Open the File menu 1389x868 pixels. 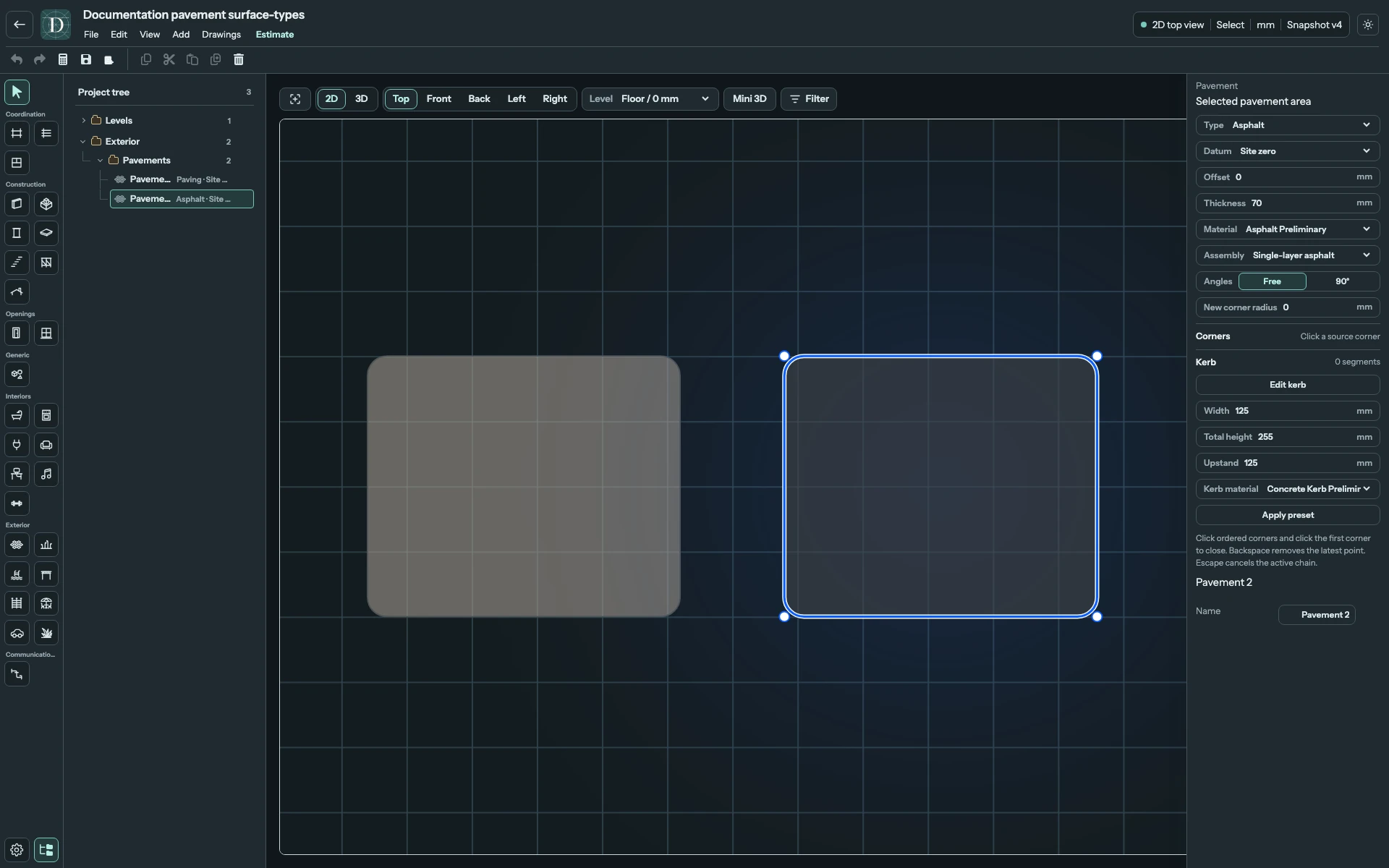[91, 35]
